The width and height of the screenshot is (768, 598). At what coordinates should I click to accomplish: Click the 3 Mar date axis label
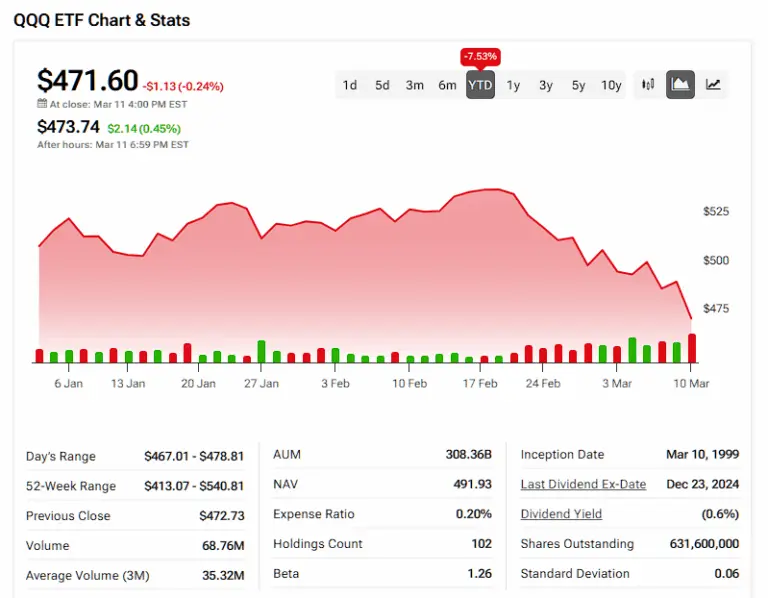click(617, 383)
